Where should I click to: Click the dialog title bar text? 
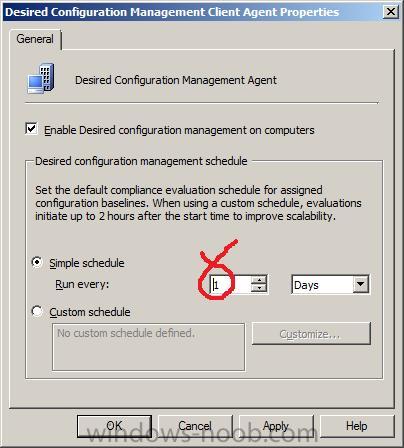(172, 12)
